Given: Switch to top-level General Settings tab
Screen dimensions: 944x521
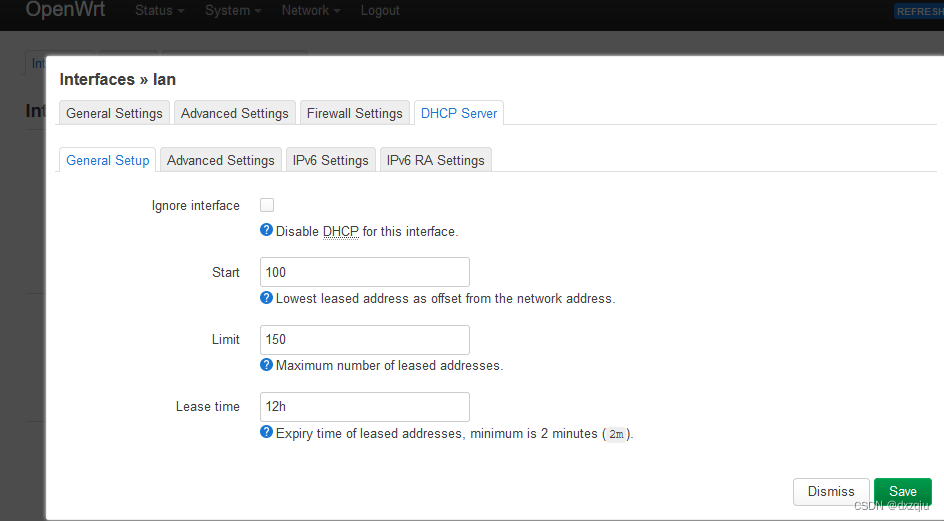Looking at the screenshot, I should pos(114,113).
